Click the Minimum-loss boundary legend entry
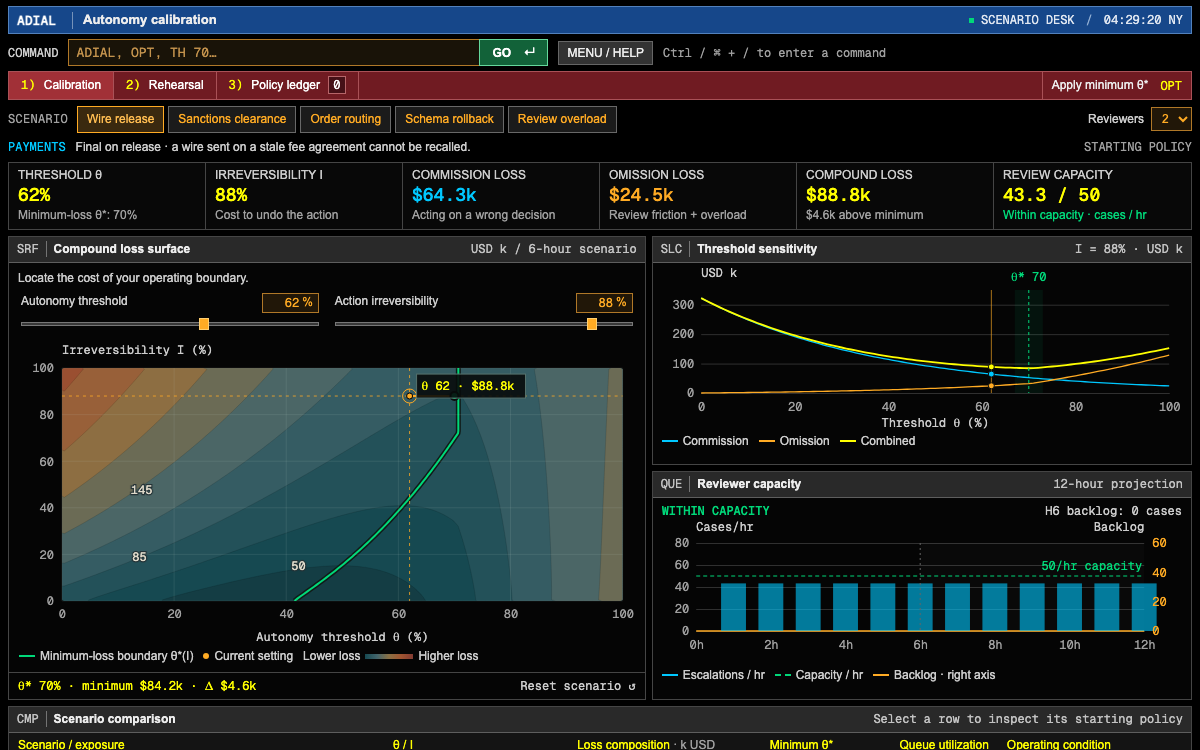 (x=106, y=656)
